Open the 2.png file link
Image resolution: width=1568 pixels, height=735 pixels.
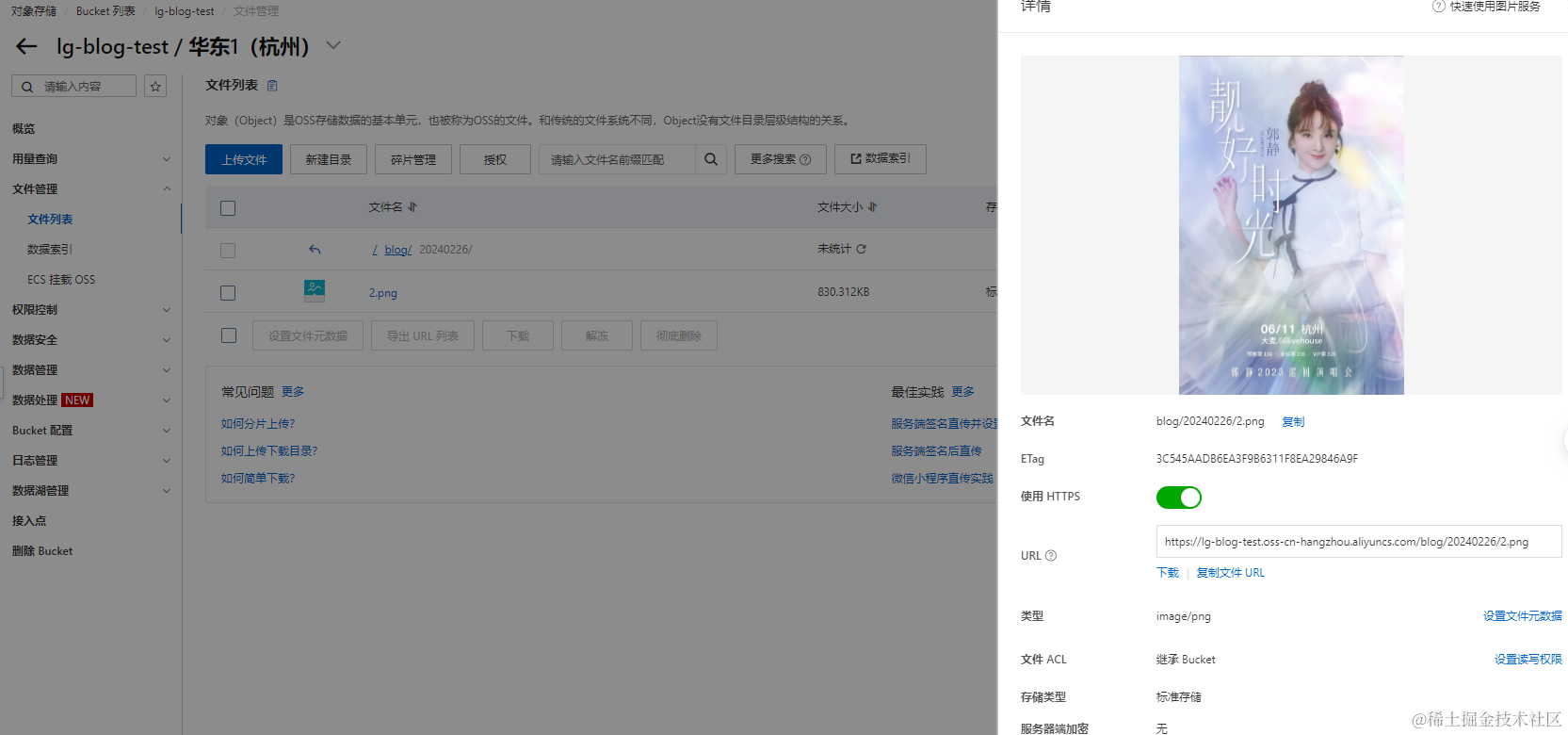383,293
